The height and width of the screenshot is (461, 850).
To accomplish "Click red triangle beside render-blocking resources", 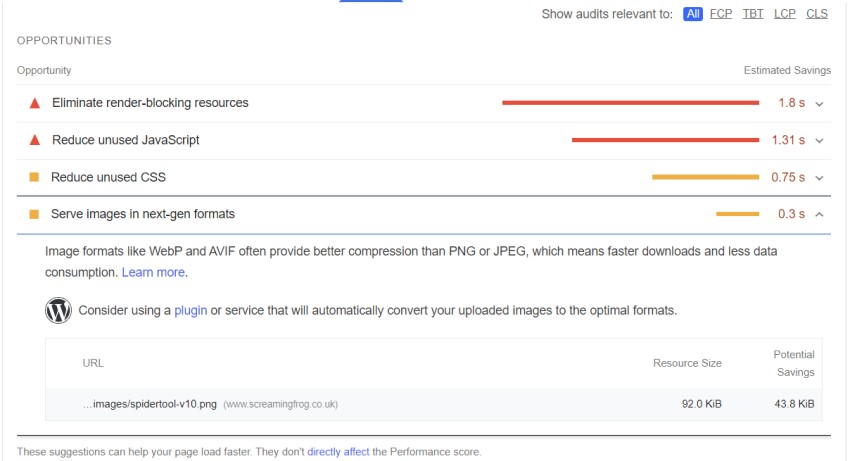I will (34, 103).
